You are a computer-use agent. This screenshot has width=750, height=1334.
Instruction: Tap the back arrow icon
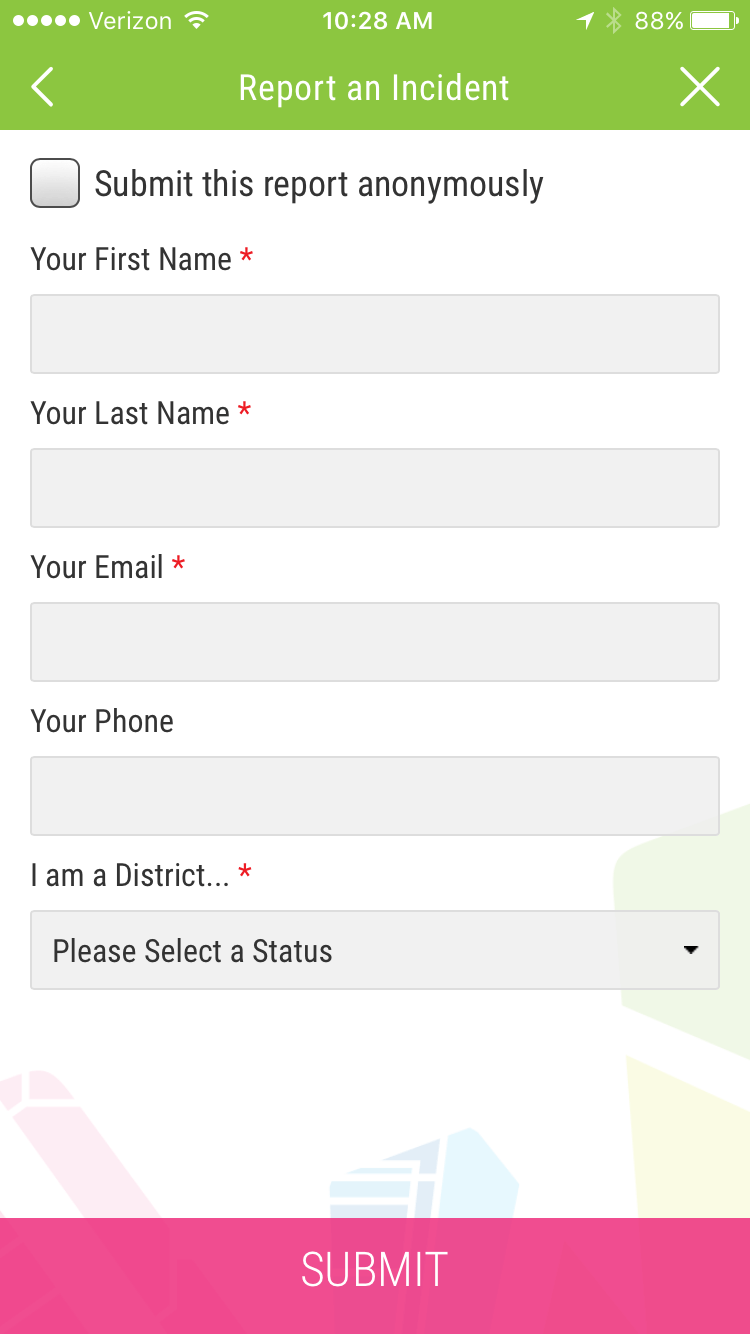(x=42, y=88)
